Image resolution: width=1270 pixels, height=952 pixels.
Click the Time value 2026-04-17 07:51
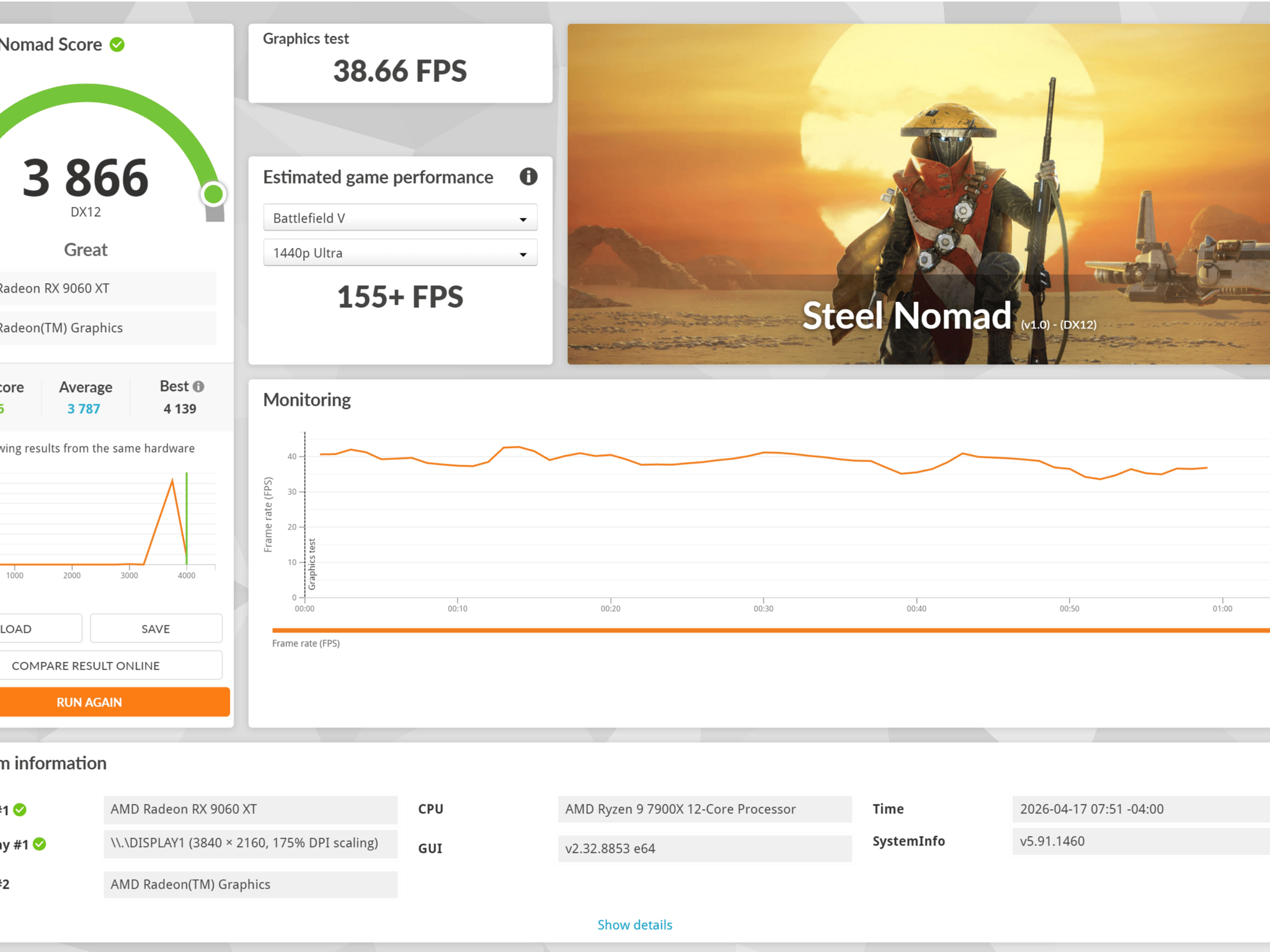tap(1141, 809)
